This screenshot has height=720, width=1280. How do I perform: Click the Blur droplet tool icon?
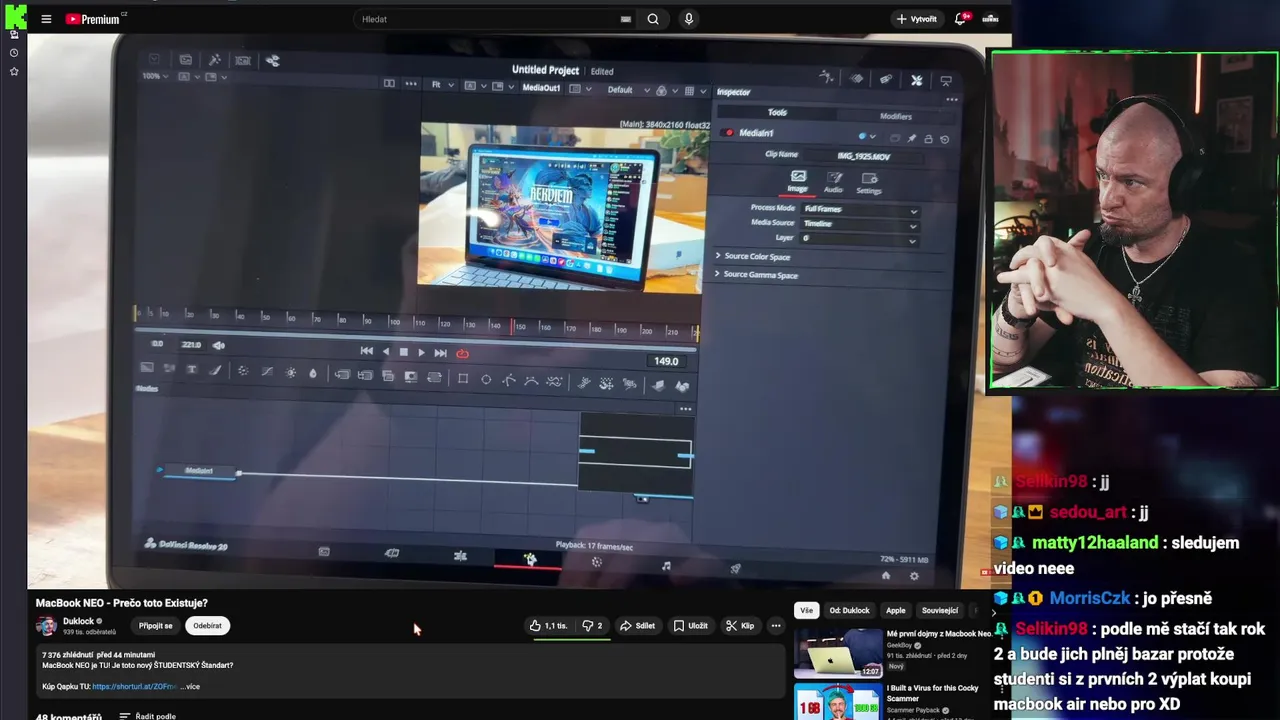[x=313, y=373]
